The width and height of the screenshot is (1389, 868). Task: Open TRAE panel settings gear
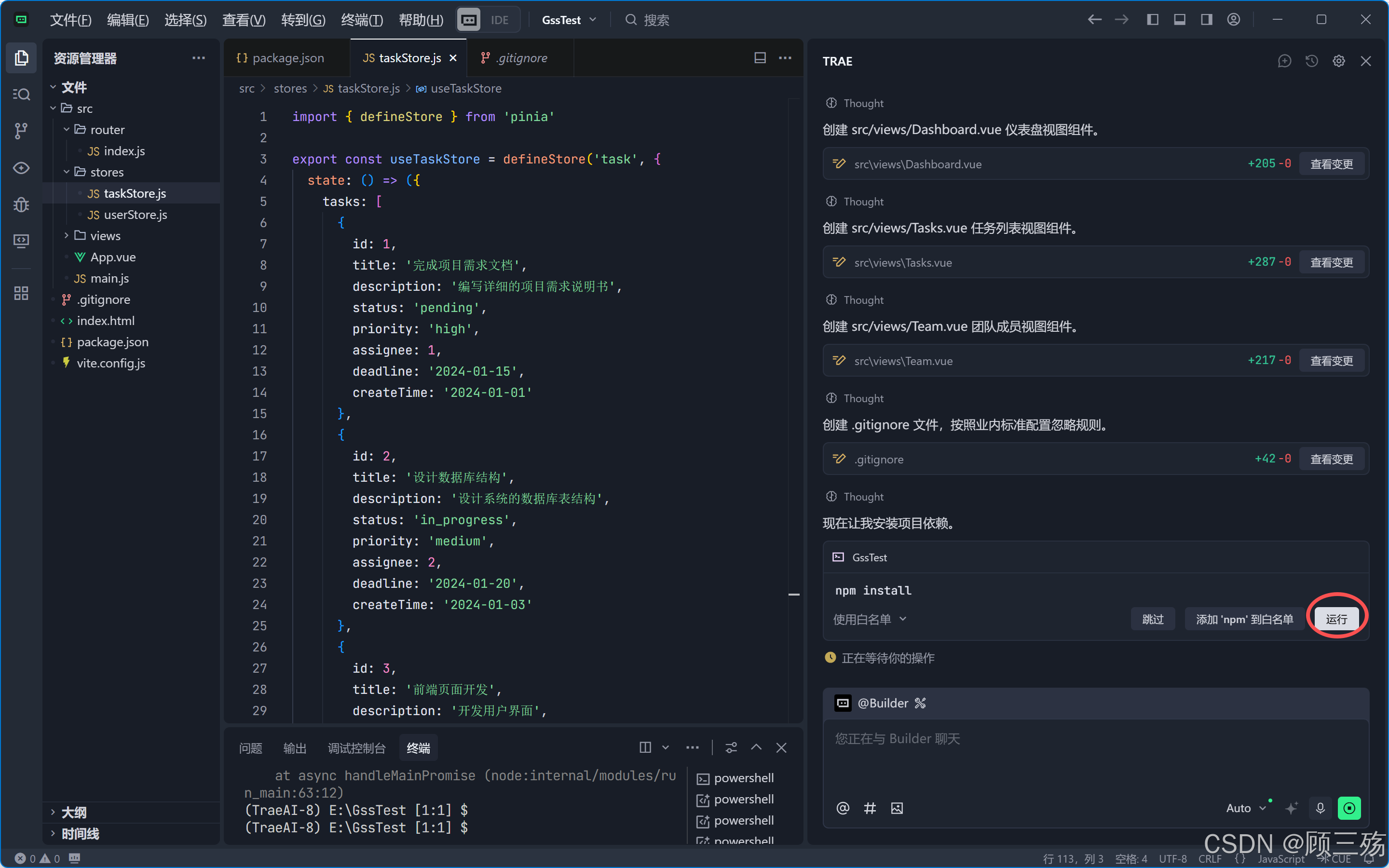tap(1338, 61)
